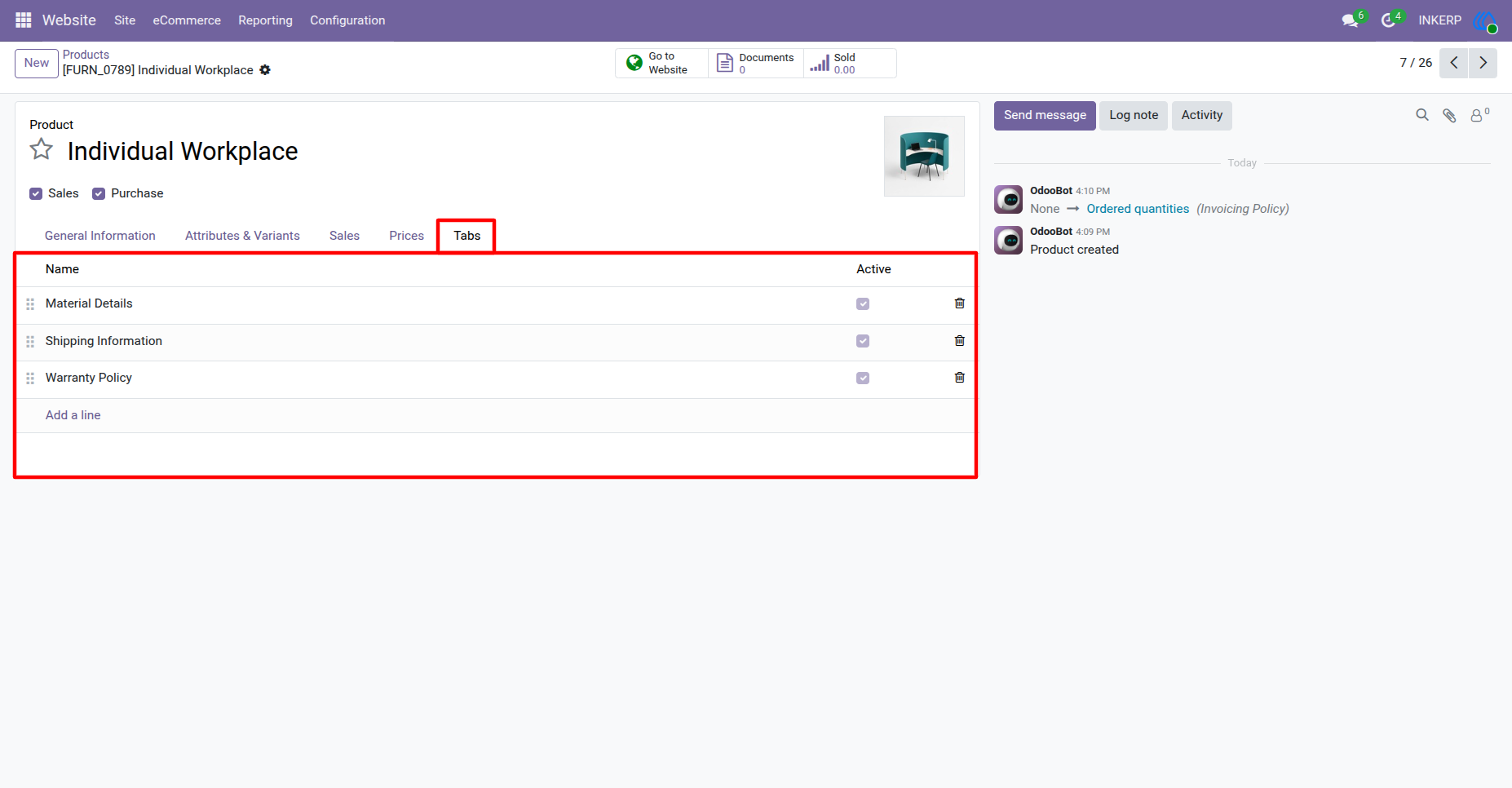Attach files using the paperclip icon
The image size is (1512, 788).
pyautogui.click(x=1449, y=115)
